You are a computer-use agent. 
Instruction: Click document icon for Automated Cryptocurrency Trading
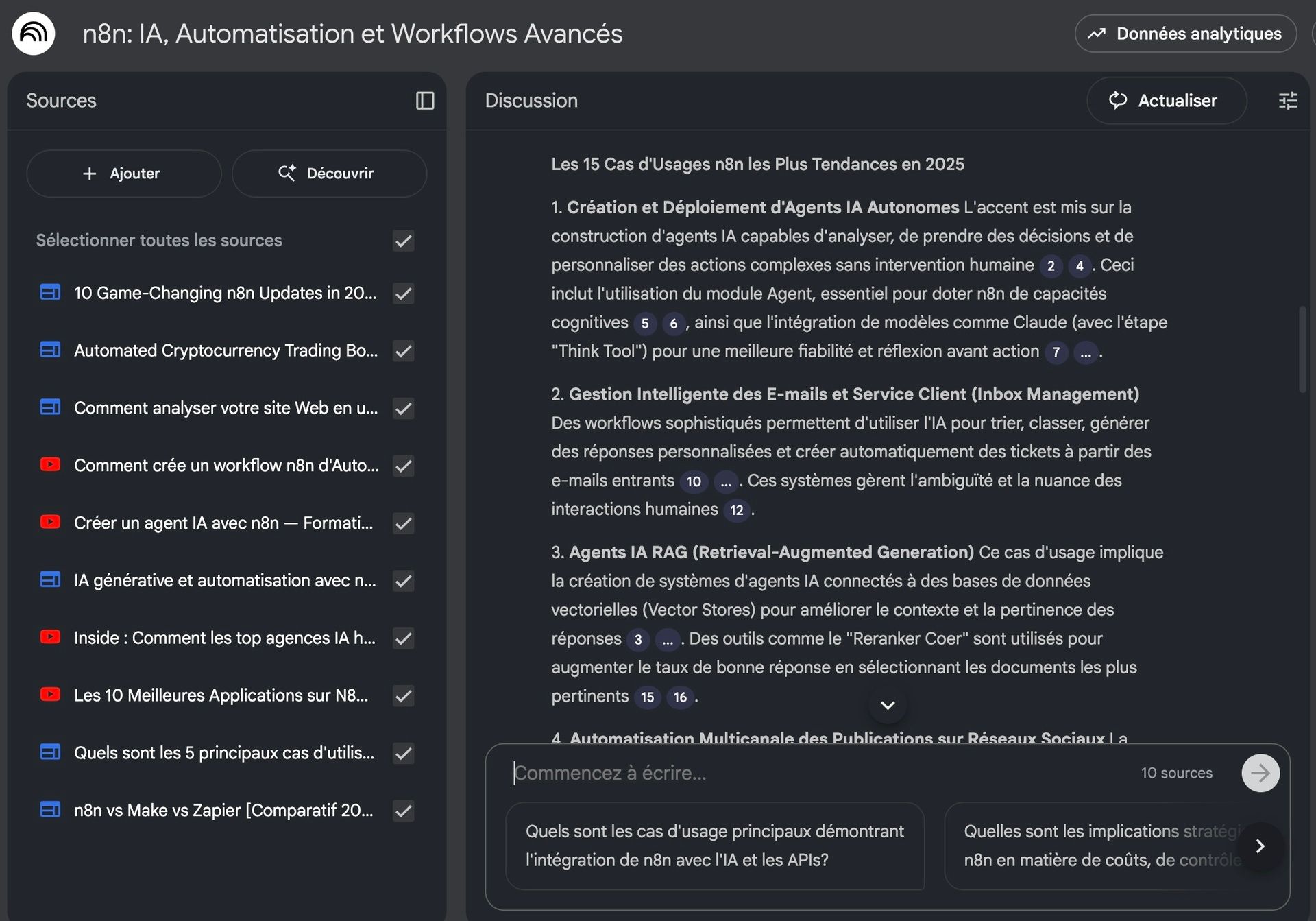[x=50, y=350]
